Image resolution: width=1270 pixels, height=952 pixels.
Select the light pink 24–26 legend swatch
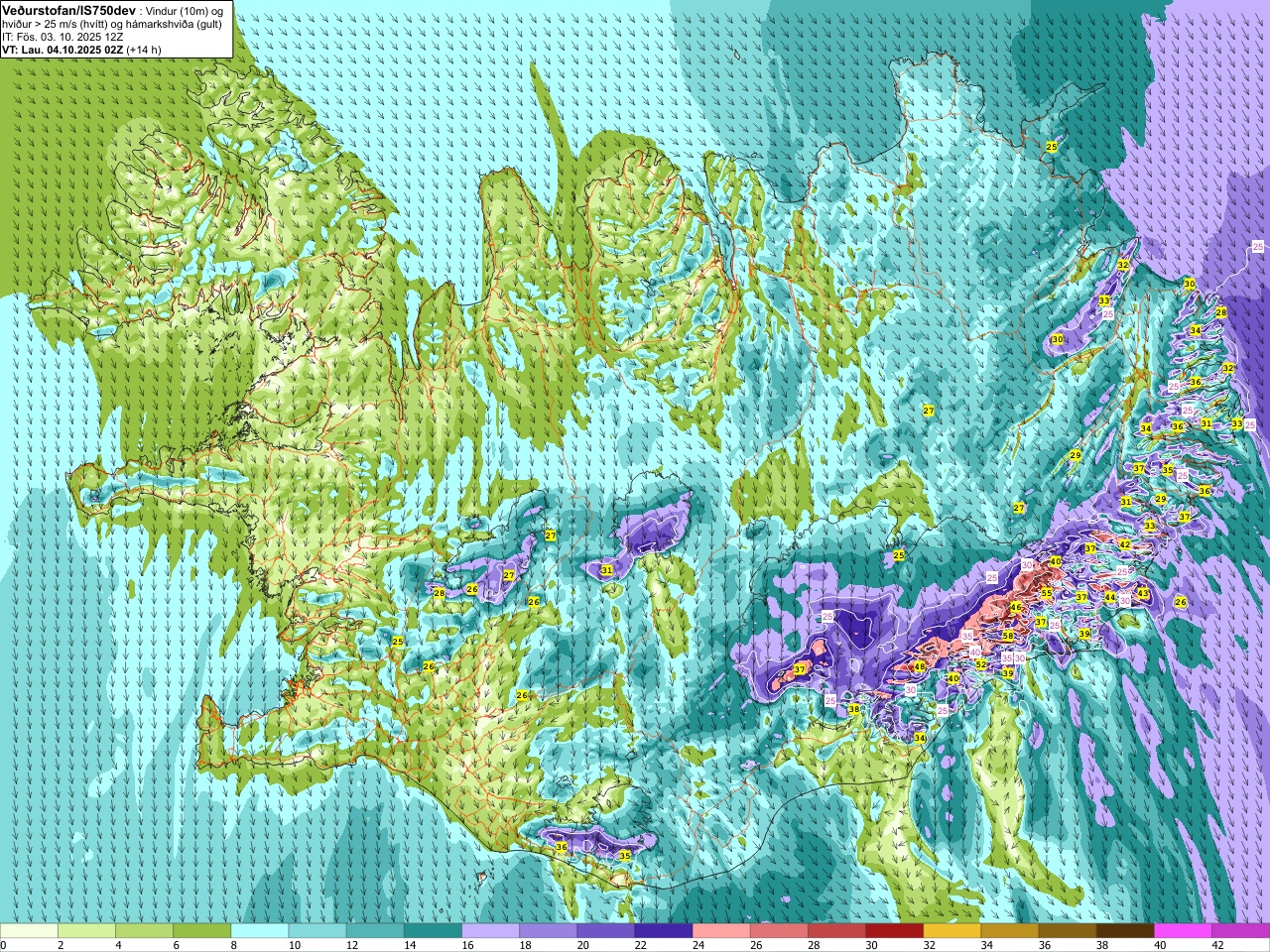coord(721,931)
